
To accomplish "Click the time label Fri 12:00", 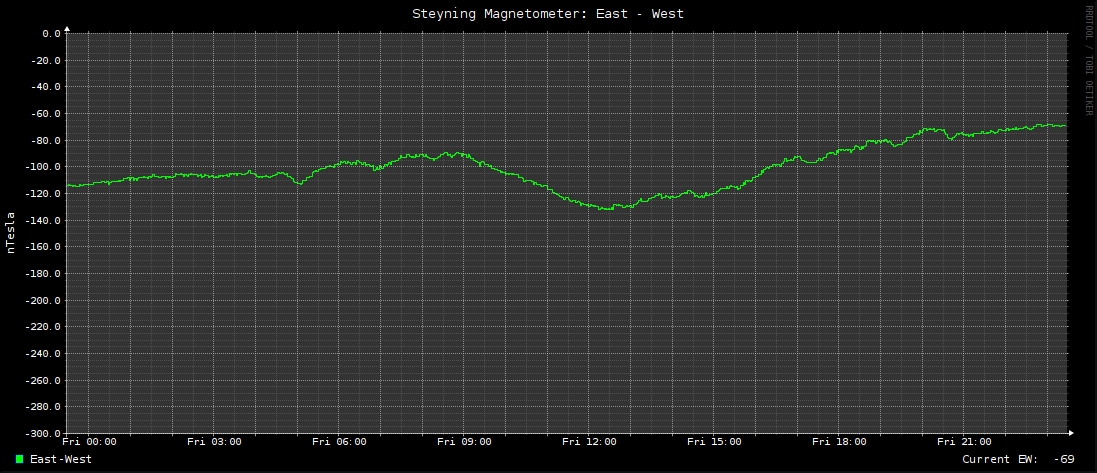I will tap(589, 442).
